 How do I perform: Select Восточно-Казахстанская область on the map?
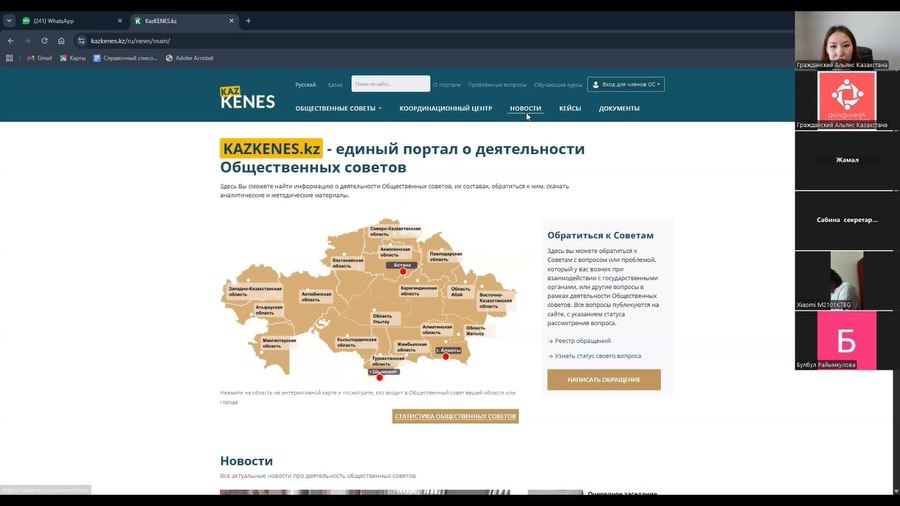click(495, 301)
